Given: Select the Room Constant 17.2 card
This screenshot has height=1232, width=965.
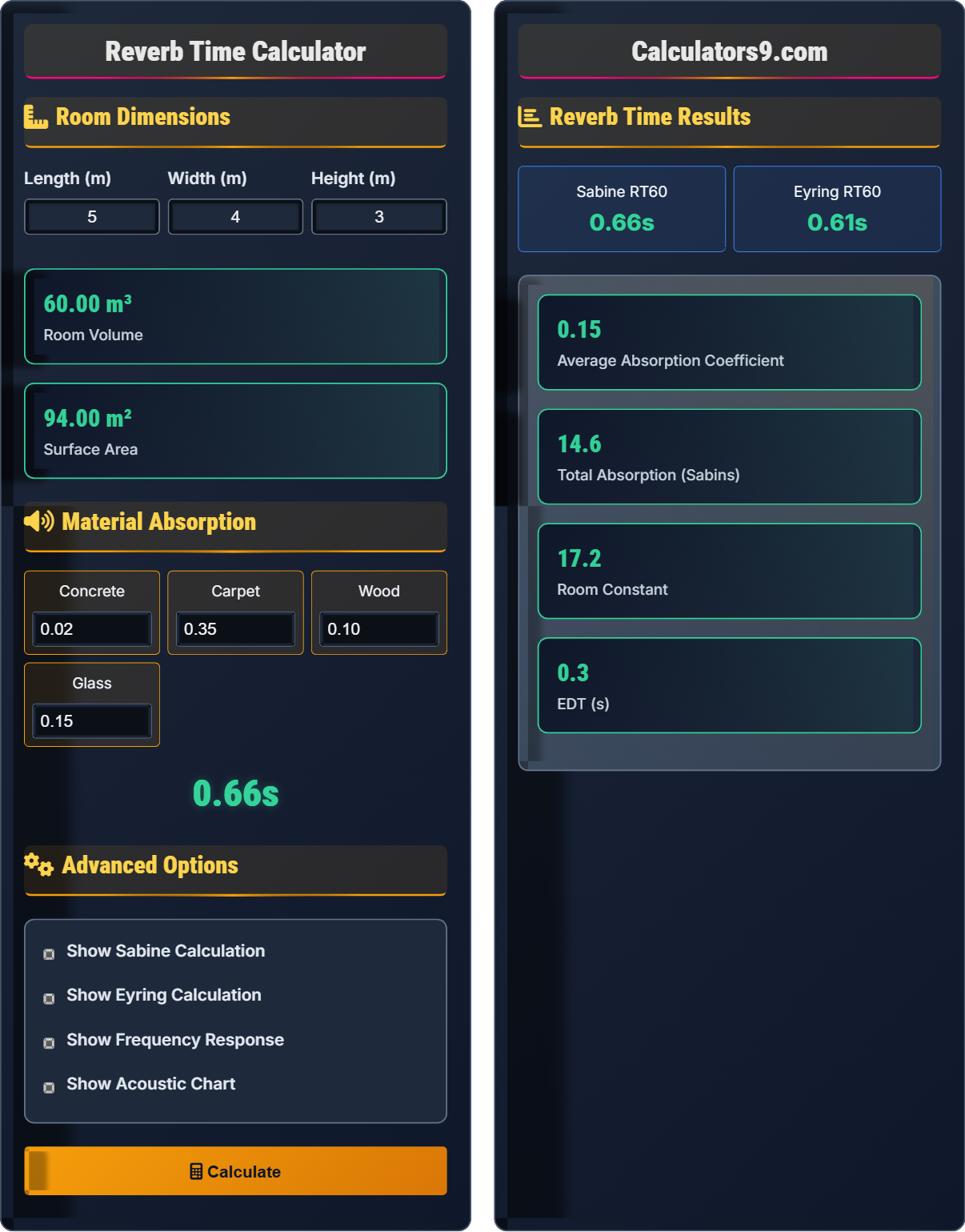Looking at the screenshot, I should point(730,572).
